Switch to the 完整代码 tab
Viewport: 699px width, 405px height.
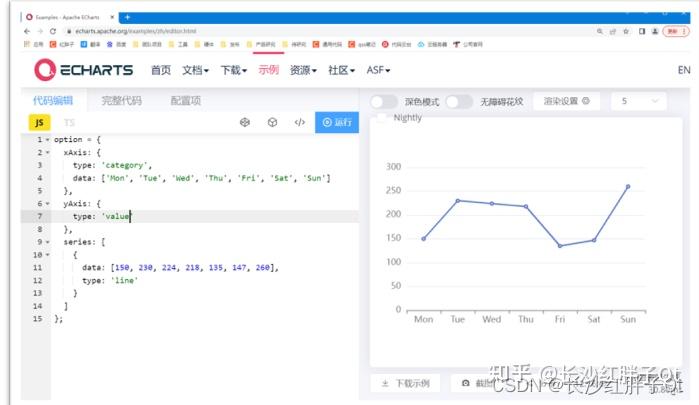click(122, 100)
